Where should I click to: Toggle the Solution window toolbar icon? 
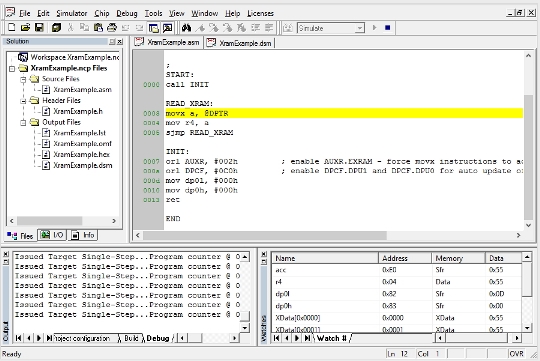154,28
